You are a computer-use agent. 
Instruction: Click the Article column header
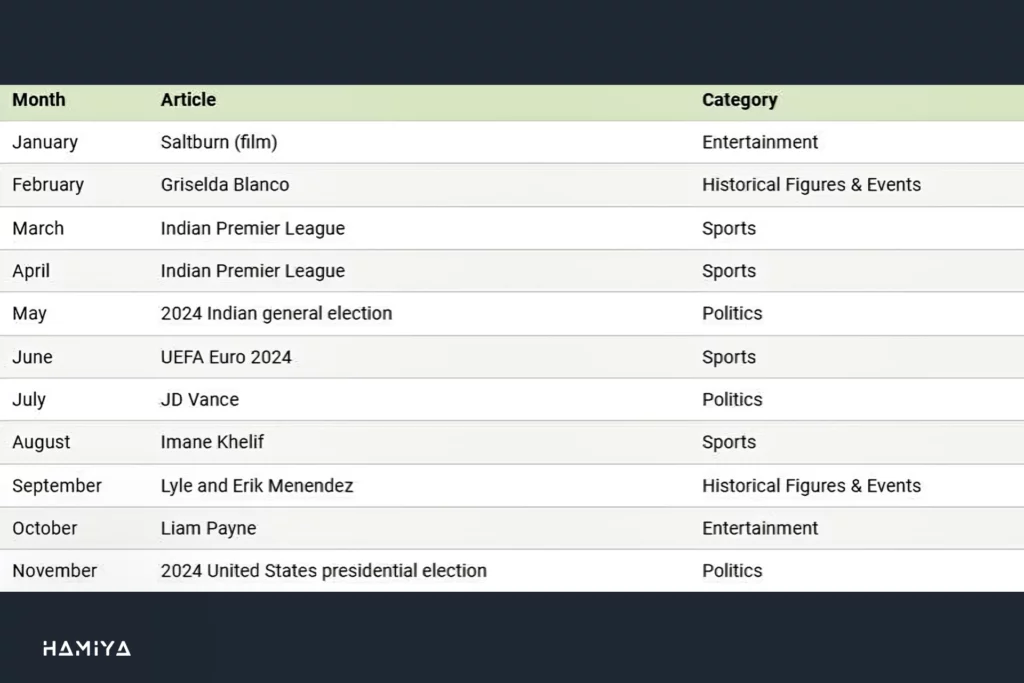click(x=188, y=100)
